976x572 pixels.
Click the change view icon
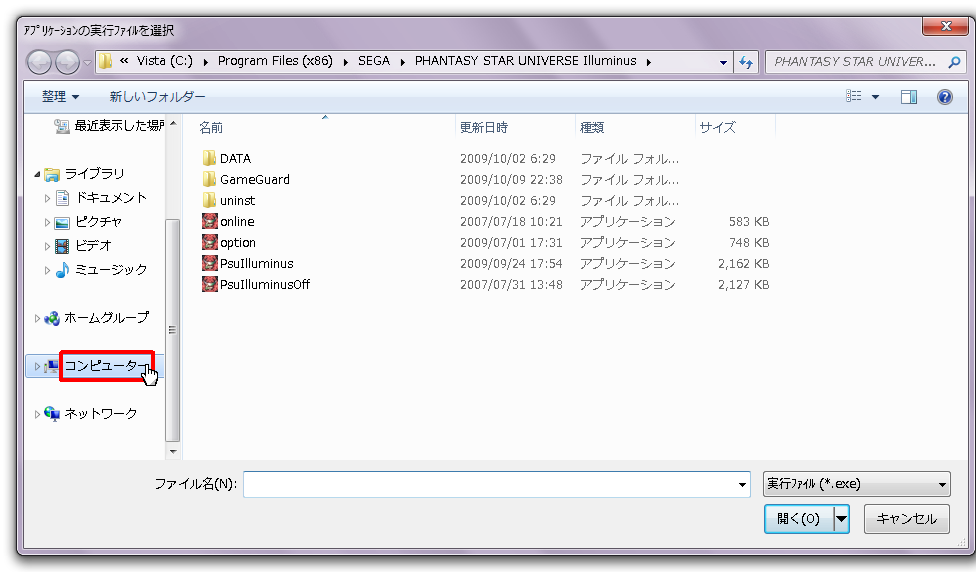(x=853, y=96)
